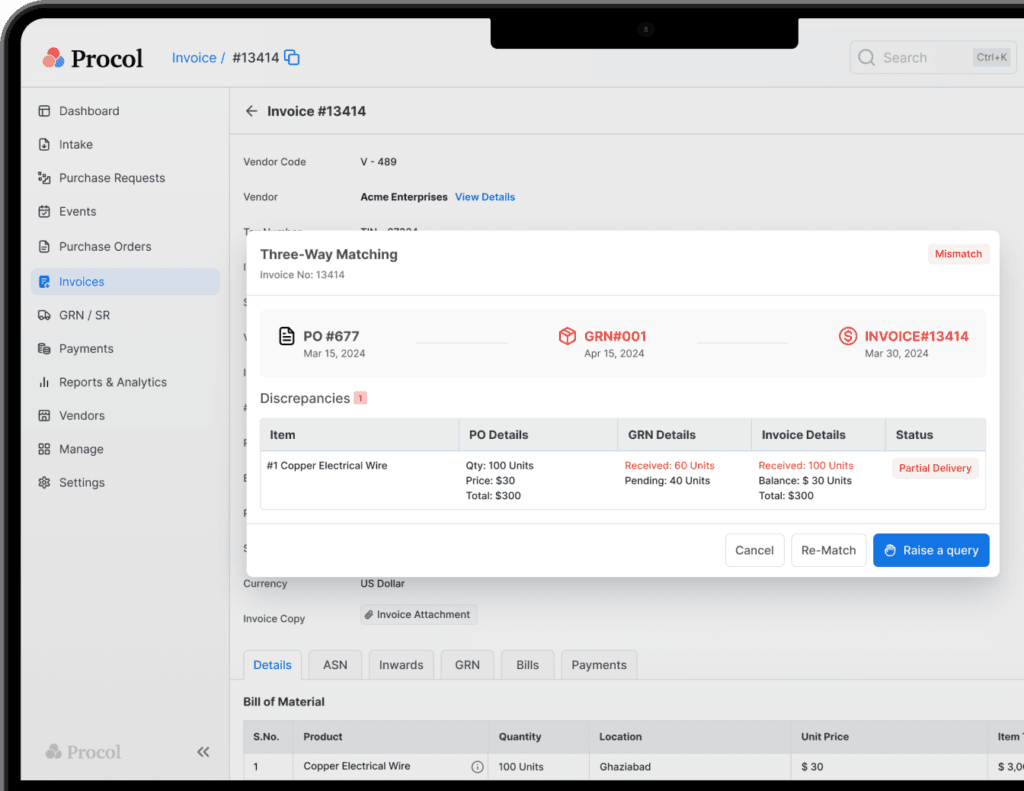
Task: Open Settings from the sidebar
Action: (81, 482)
